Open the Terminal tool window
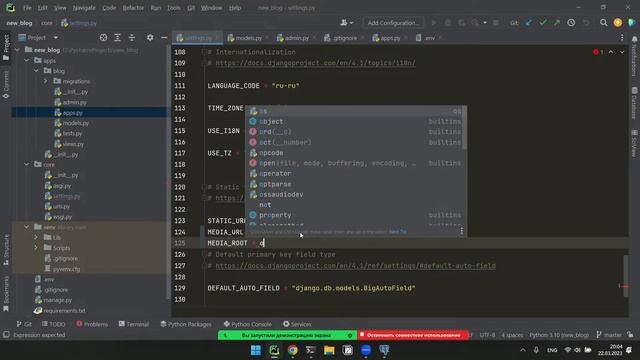 click(x=133, y=324)
